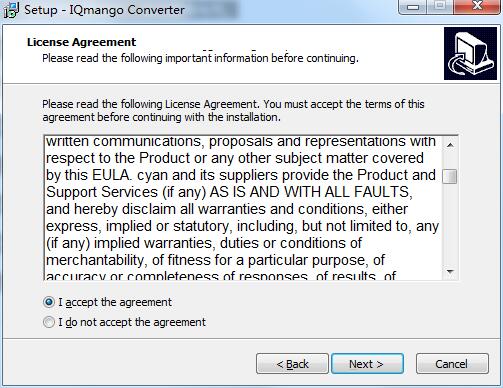
Task: Click the "I do not accept the agreement" label text
Action: [x=132, y=322]
